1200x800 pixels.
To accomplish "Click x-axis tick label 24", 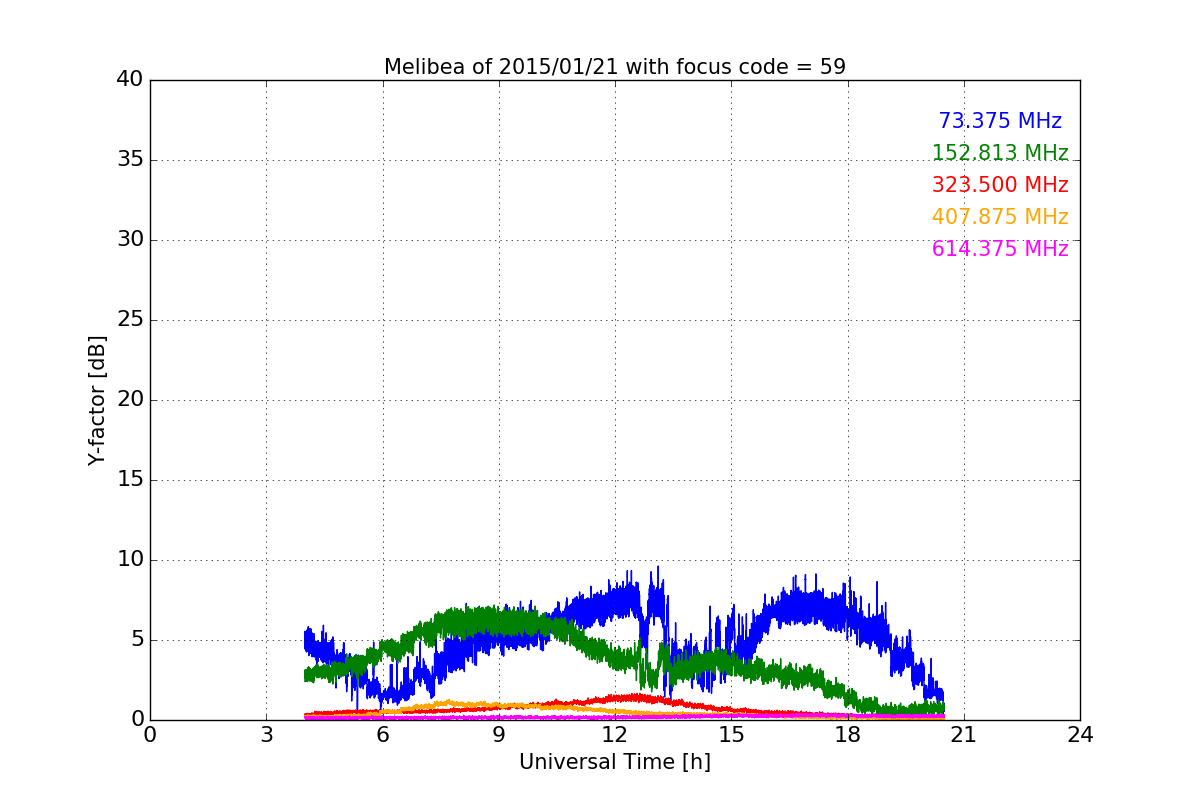I will pos(1080,734).
